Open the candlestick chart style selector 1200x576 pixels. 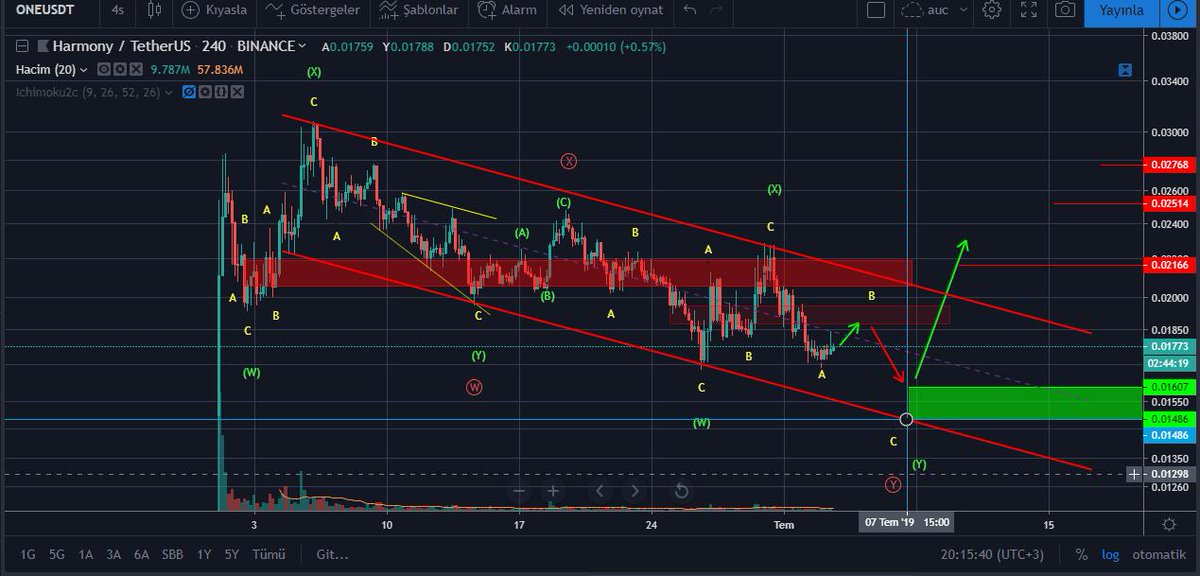(x=153, y=10)
